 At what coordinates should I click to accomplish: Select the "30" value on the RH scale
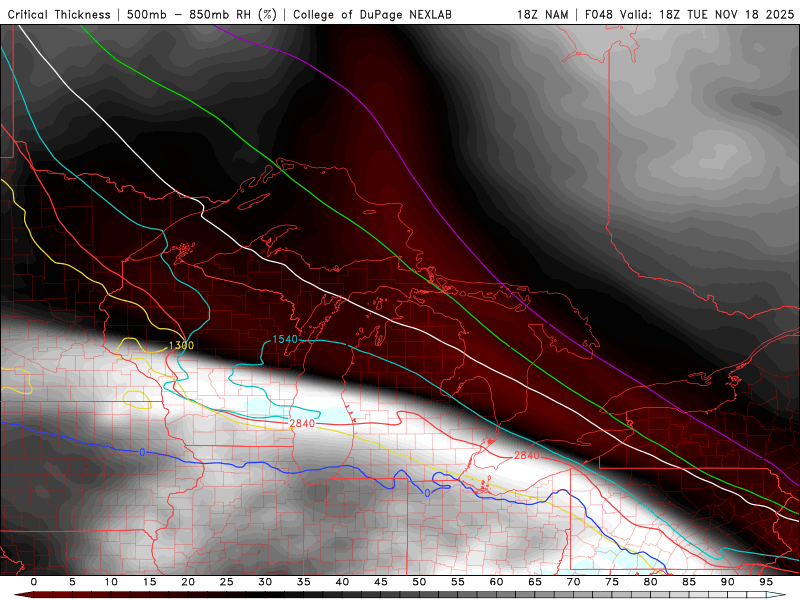[x=265, y=582]
